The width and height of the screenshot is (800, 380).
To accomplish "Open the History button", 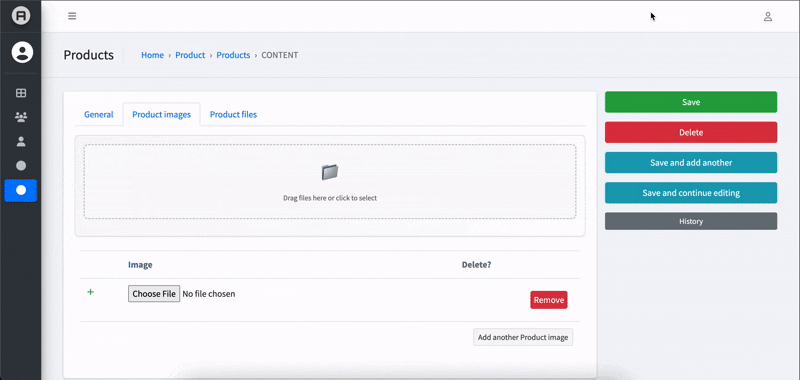I will click(691, 221).
